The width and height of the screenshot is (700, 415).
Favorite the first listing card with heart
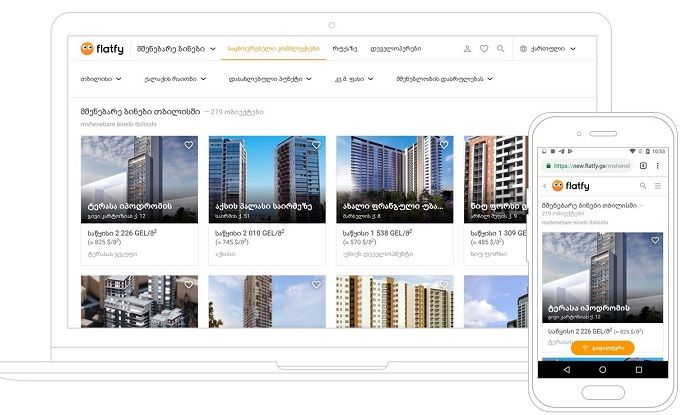coord(188,145)
